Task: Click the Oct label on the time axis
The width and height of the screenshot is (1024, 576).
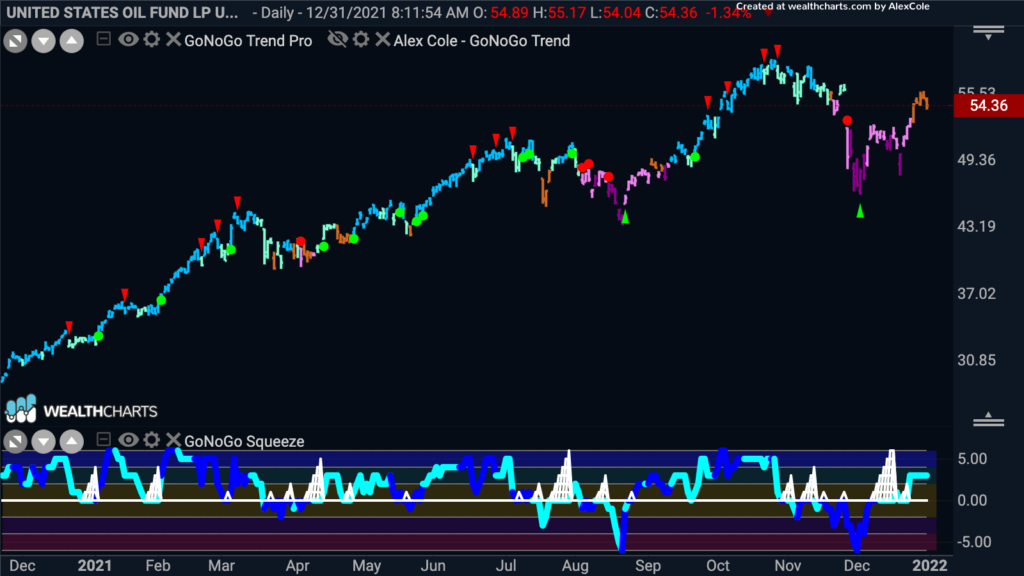Action: 718,566
